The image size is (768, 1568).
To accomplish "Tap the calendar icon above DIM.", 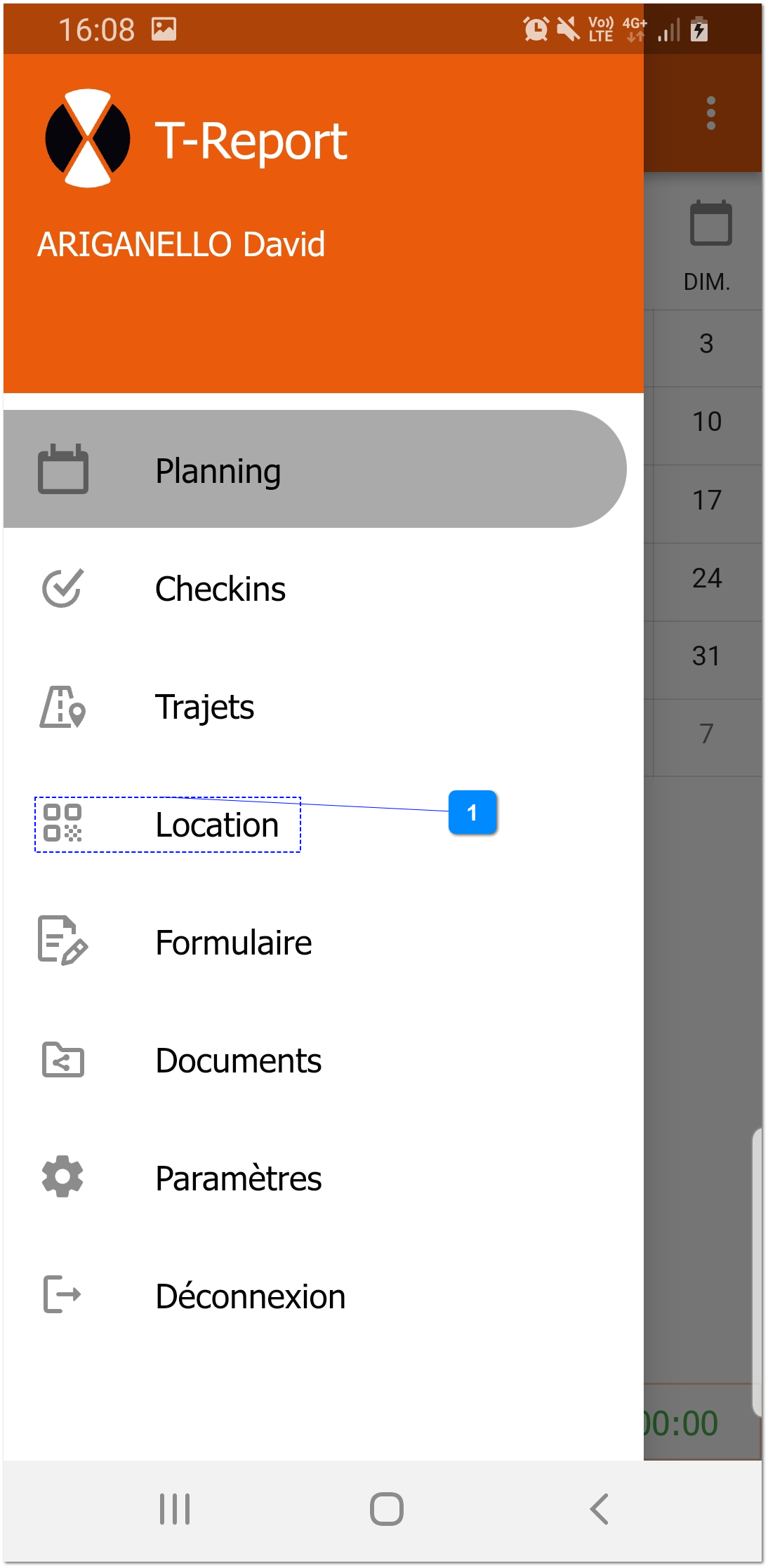I will click(x=710, y=224).
